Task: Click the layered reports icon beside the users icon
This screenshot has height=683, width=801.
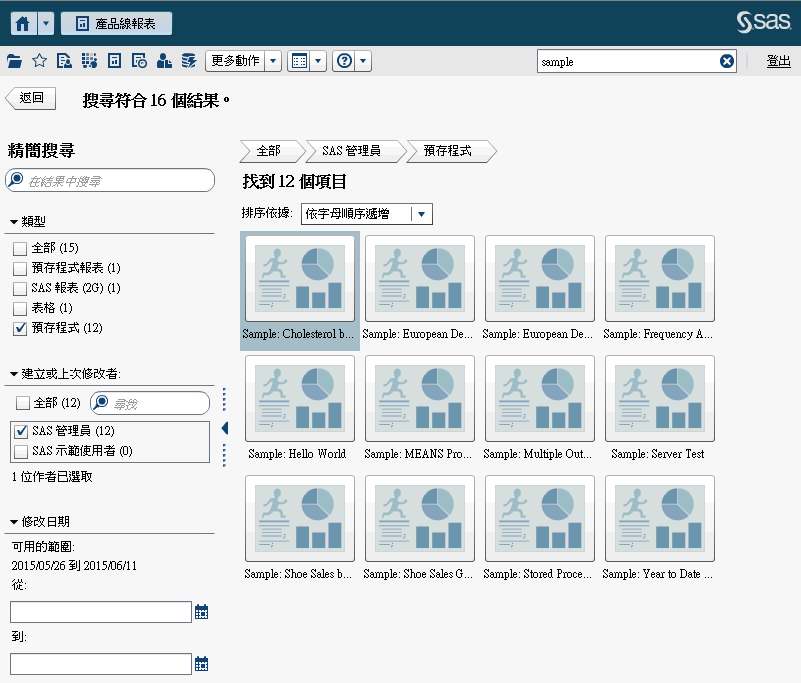Action: pyautogui.click(x=187, y=60)
